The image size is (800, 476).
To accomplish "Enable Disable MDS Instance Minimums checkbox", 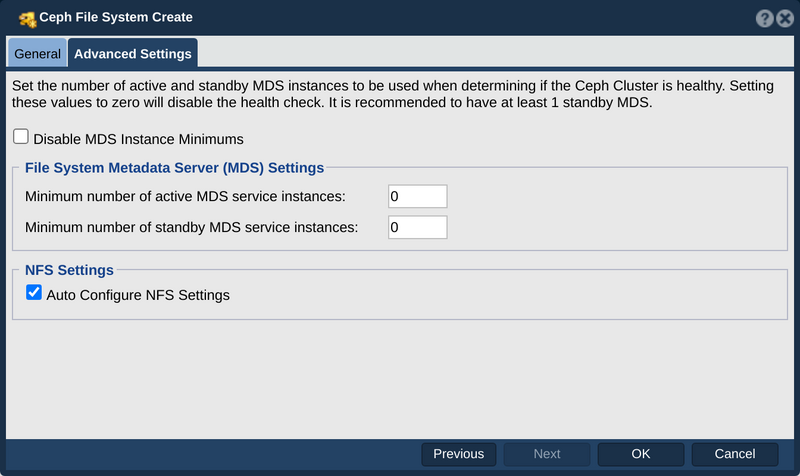I will pos(21,137).
